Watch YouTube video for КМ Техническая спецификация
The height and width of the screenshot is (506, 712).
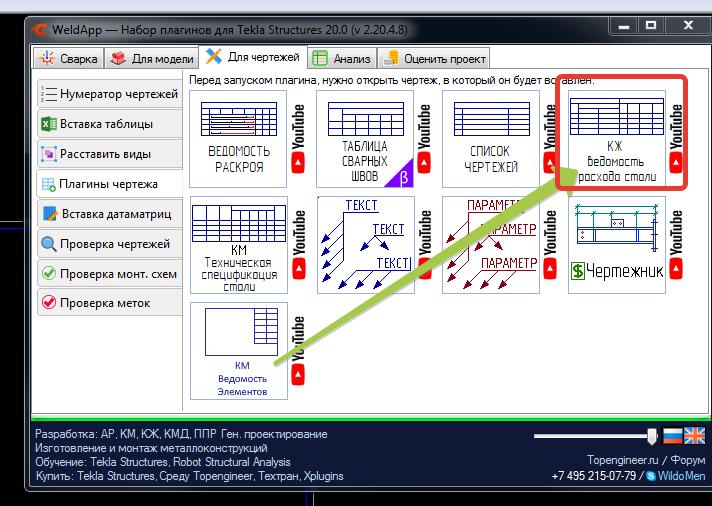298,245
